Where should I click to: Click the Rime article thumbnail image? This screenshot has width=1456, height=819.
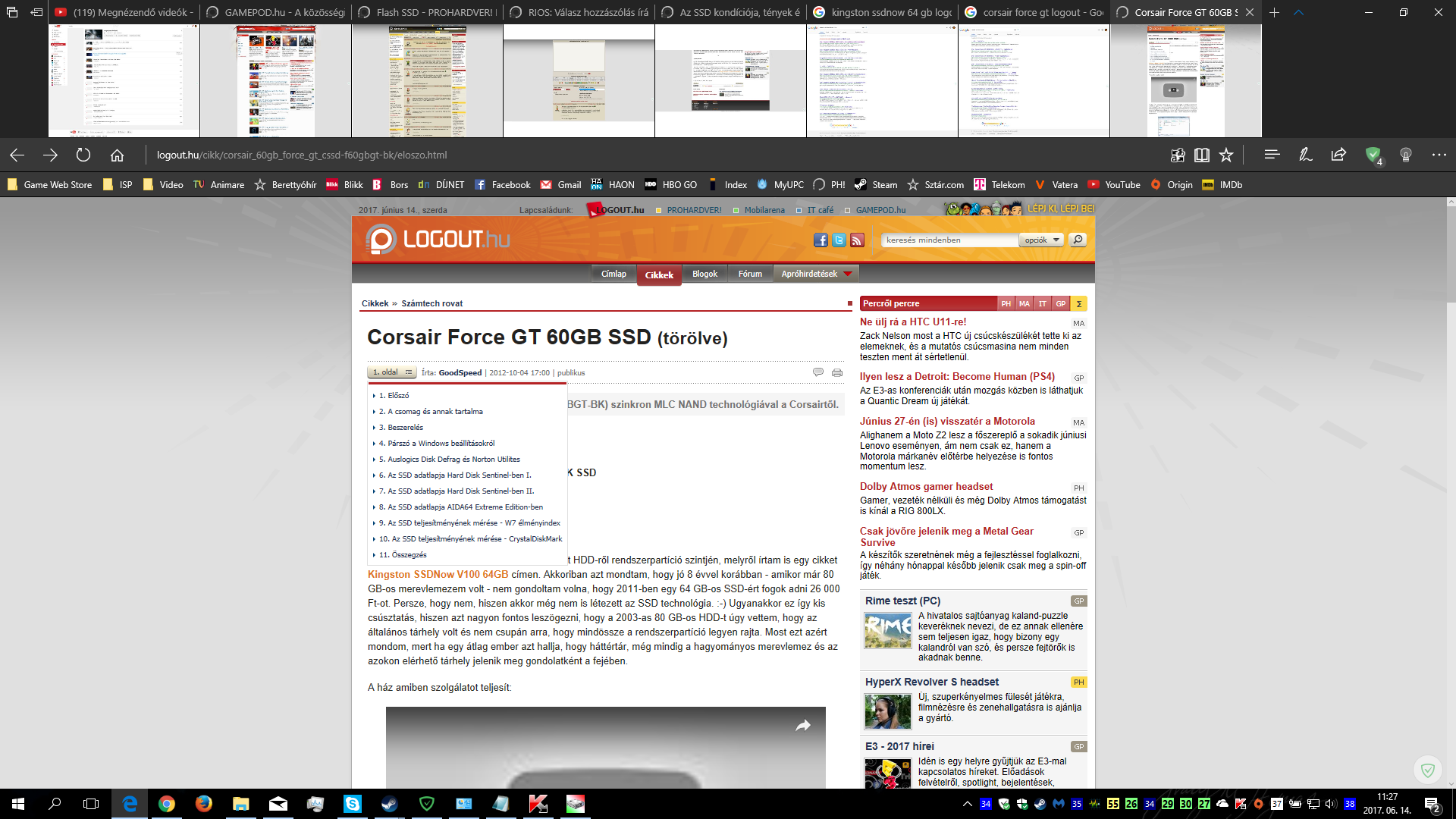pos(888,630)
